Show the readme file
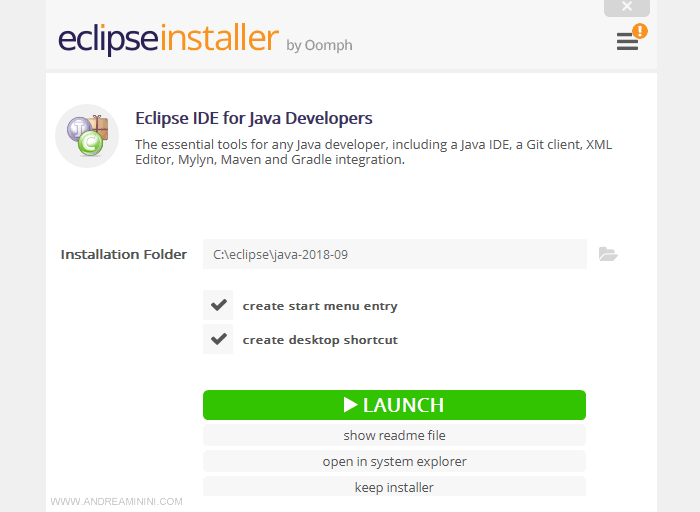Viewport: 700px width, 512px height. point(394,435)
